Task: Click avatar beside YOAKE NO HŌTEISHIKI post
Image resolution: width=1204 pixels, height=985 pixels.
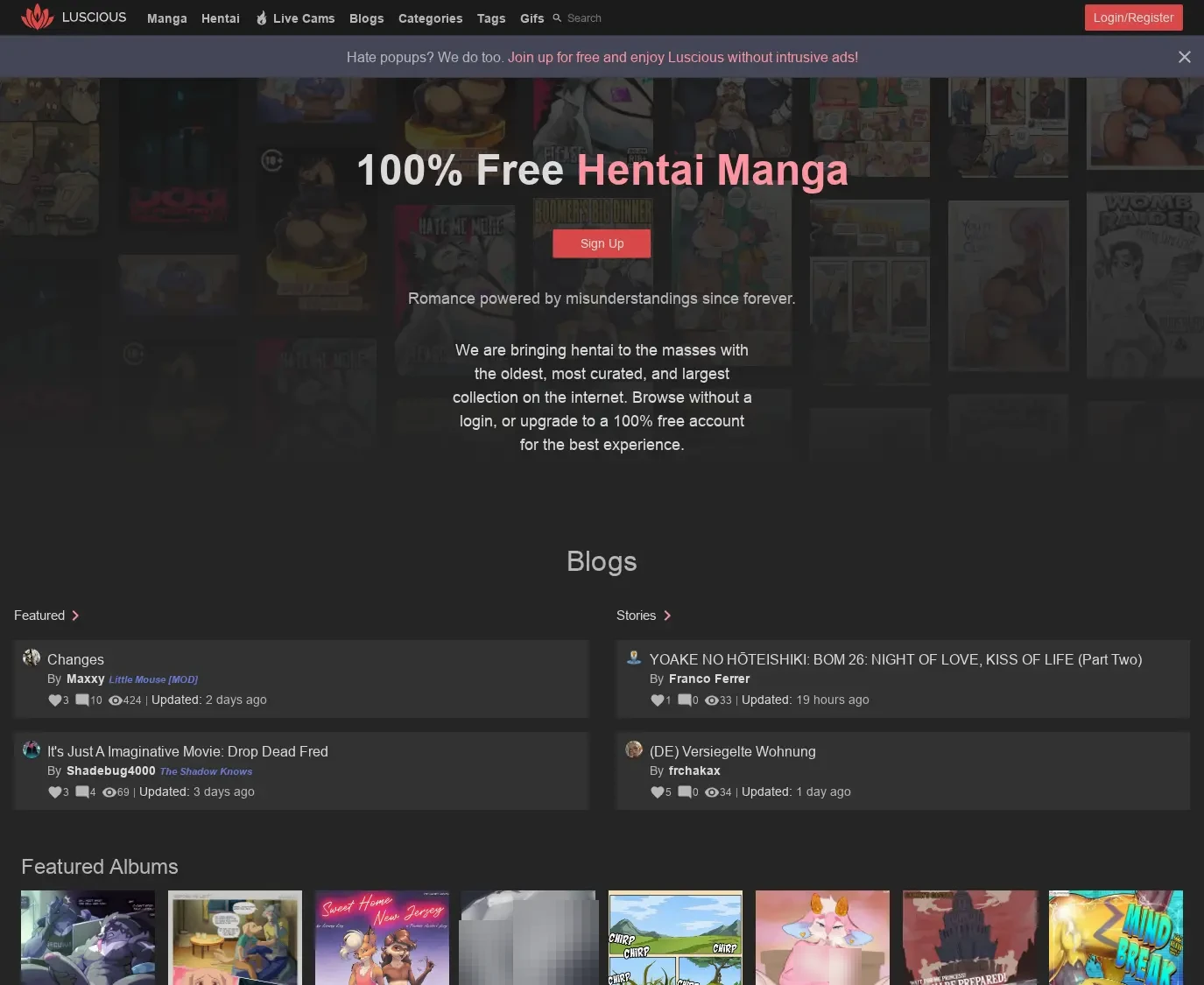Action: (634, 658)
